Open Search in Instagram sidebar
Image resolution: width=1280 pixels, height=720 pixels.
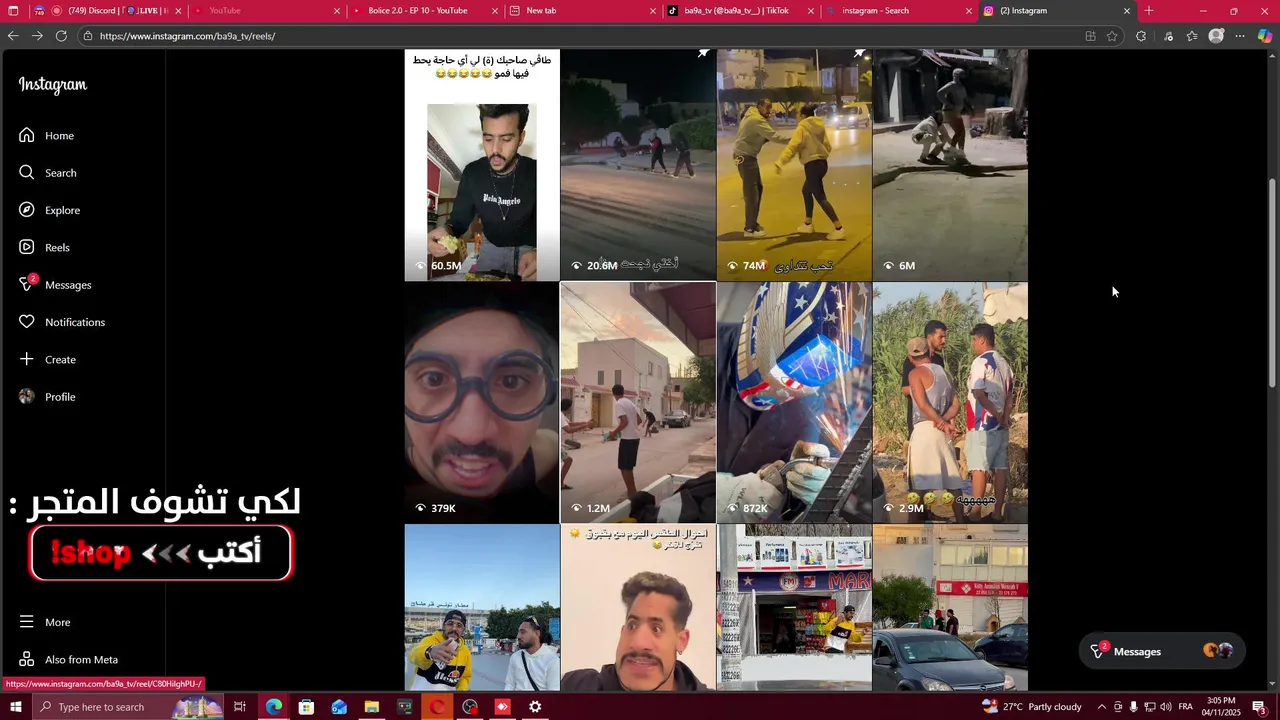pyautogui.click(x=47, y=173)
